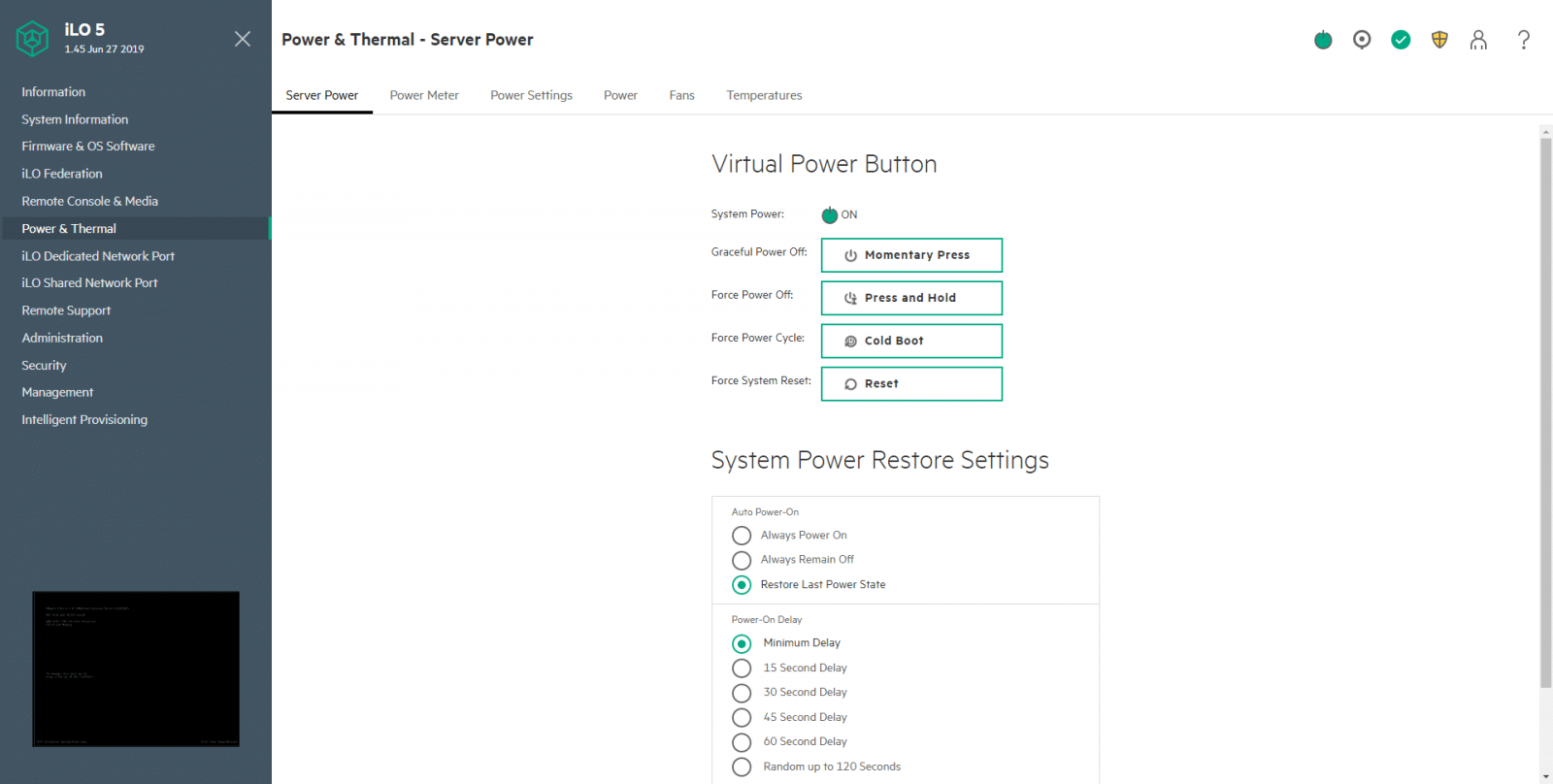Open the remote console thumbnail preview
Viewport: 1553px width, 784px height.
[x=136, y=669]
